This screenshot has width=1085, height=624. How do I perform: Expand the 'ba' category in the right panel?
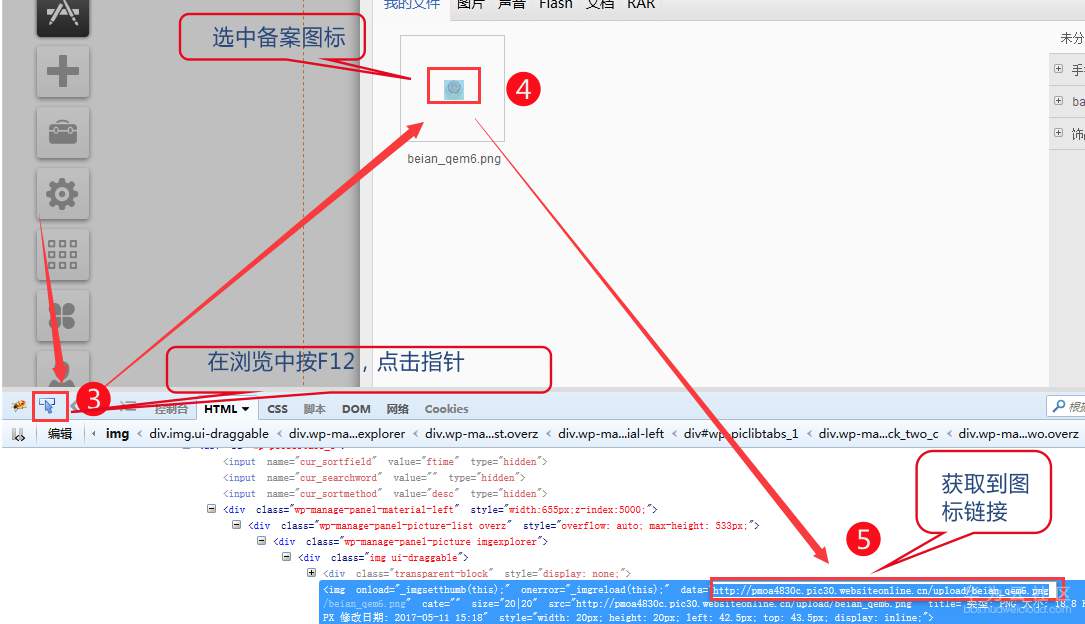click(1058, 100)
